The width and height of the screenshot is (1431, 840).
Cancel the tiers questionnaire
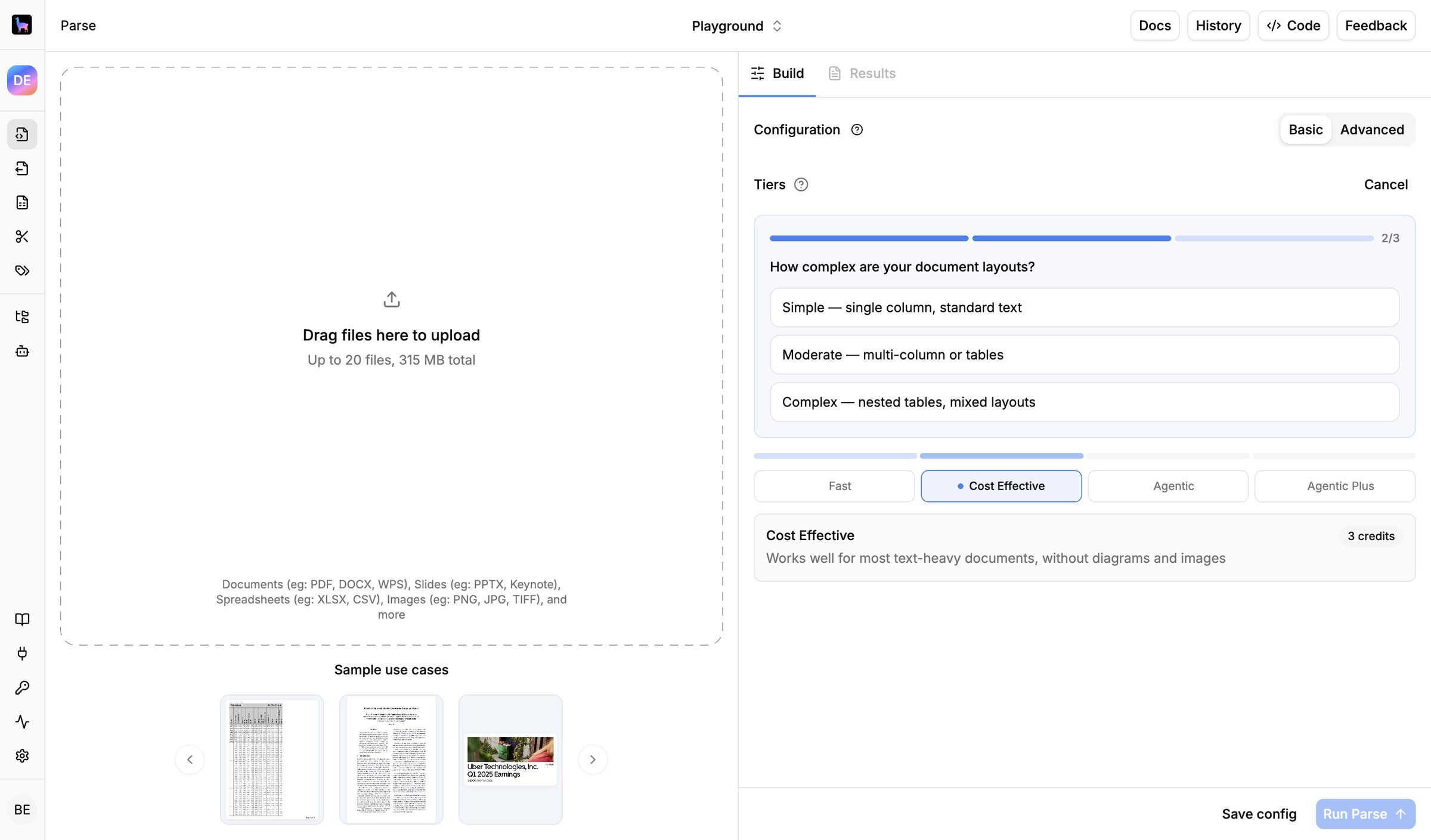tap(1386, 185)
